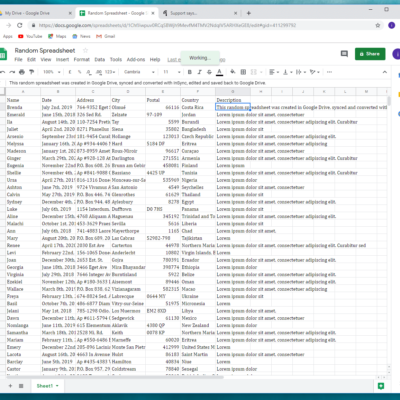Click the Random Spreadsheet title

[x=45, y=50]
